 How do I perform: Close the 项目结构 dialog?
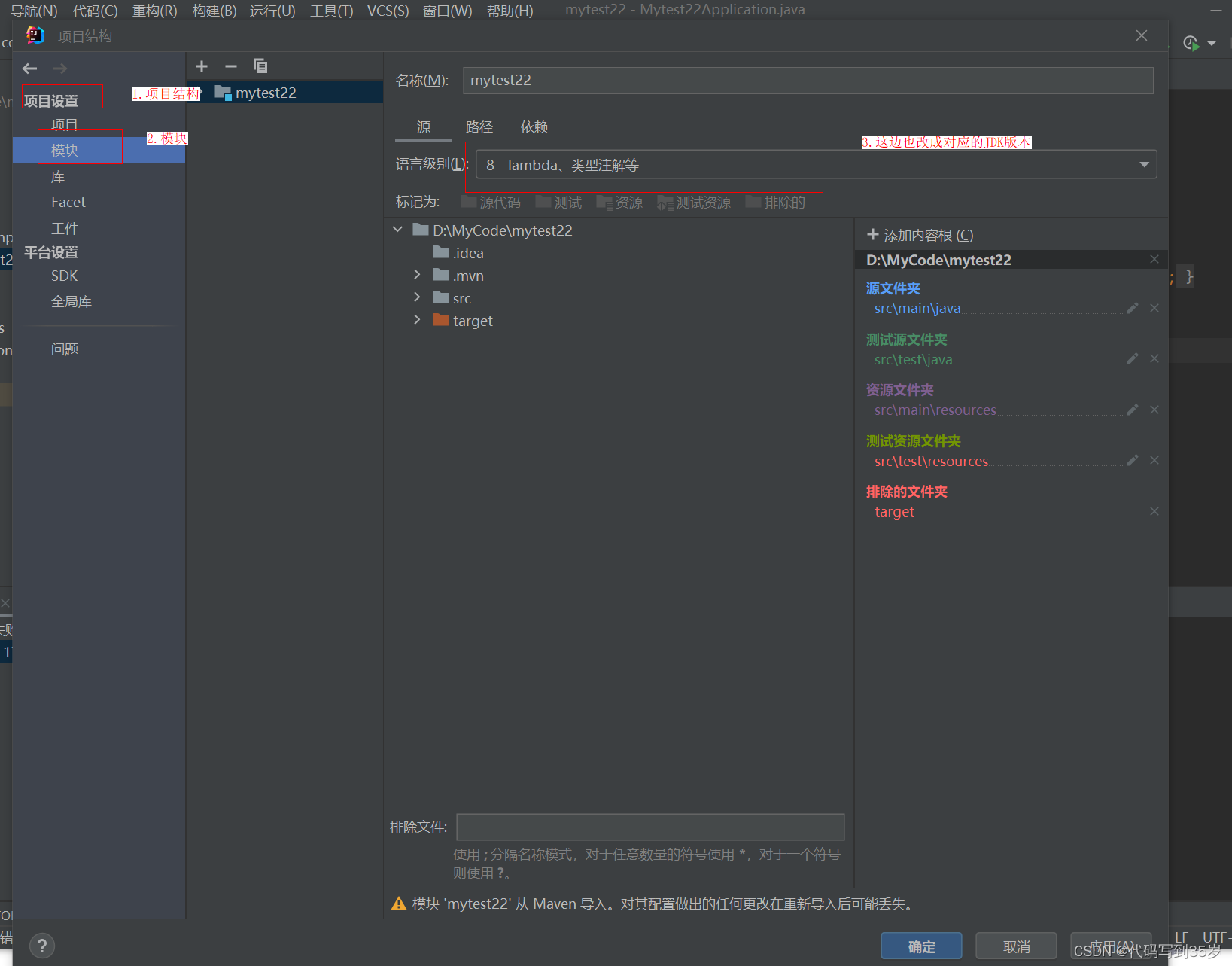(x=1142, y=35)
